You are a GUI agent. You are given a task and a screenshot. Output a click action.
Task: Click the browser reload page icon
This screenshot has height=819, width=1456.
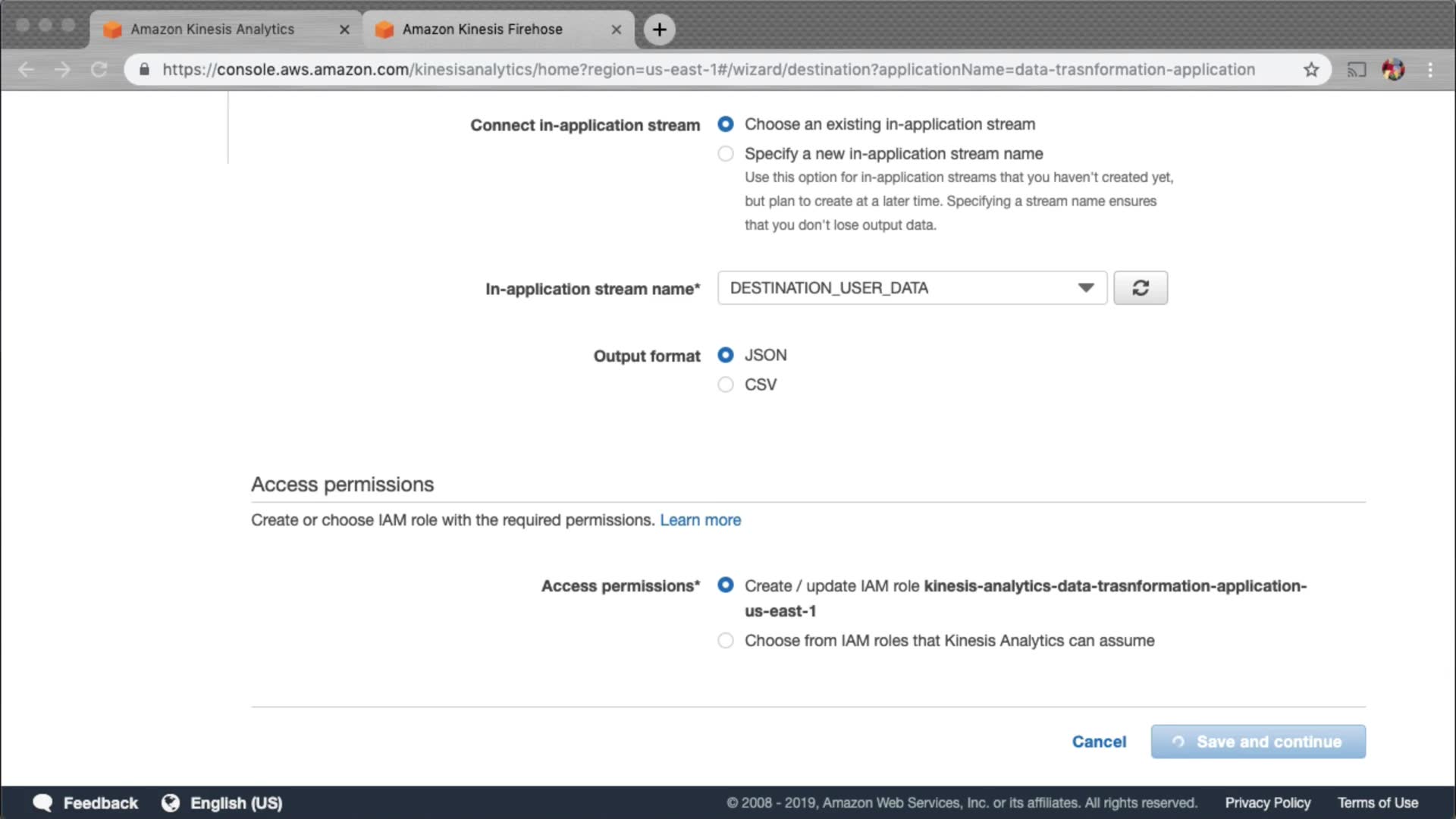click(x=99, y=70)
